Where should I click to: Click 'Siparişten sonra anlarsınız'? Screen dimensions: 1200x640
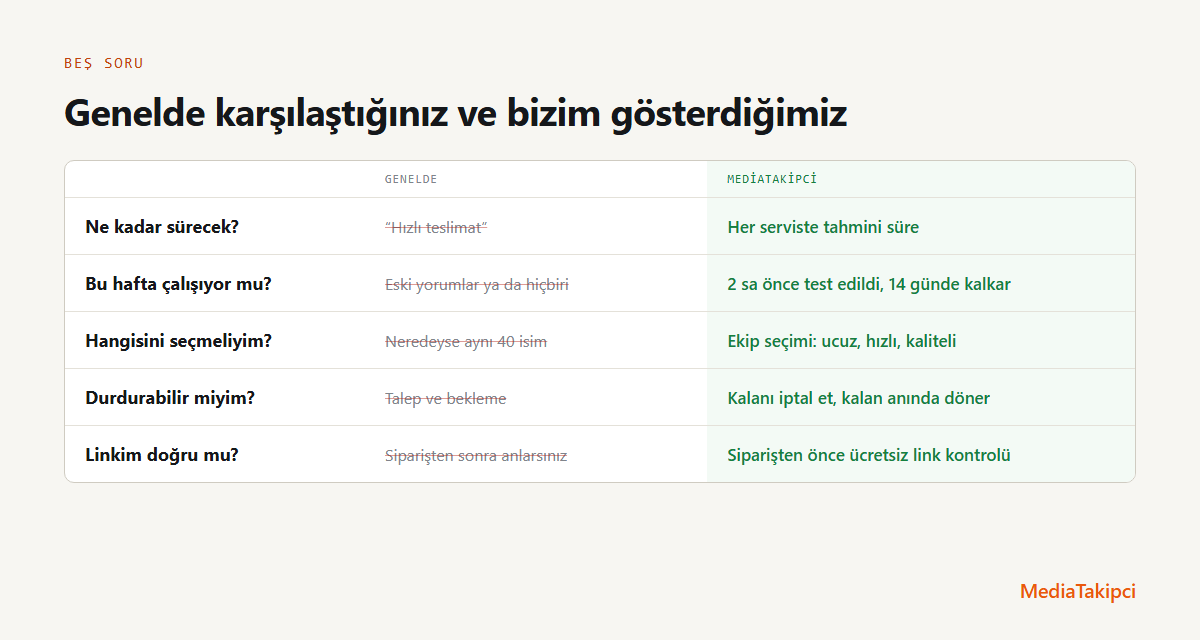(x=476, y=455)
